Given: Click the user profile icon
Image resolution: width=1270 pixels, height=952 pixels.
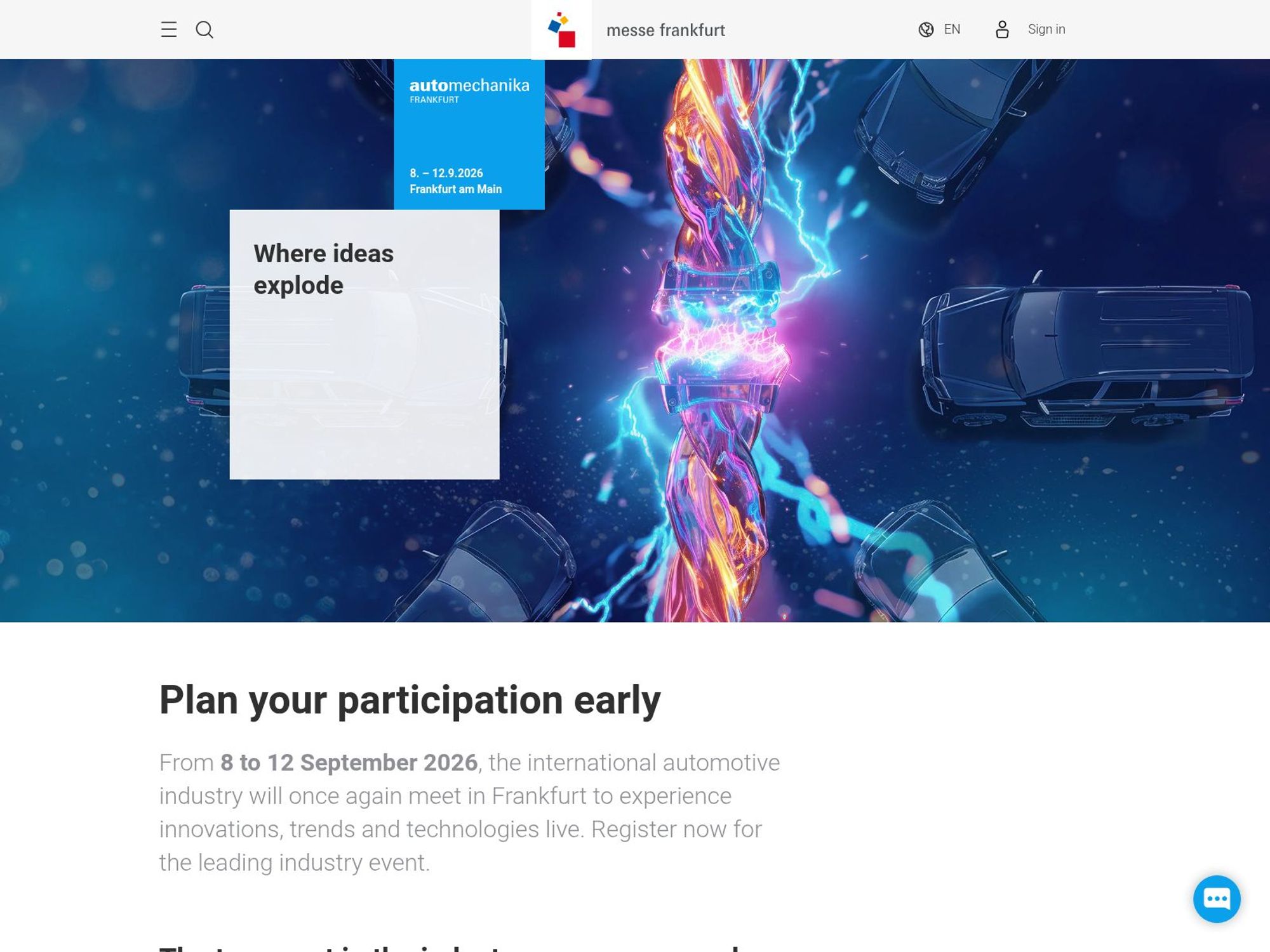Looking at the screenshot, I should click(x=1002, y=29).
